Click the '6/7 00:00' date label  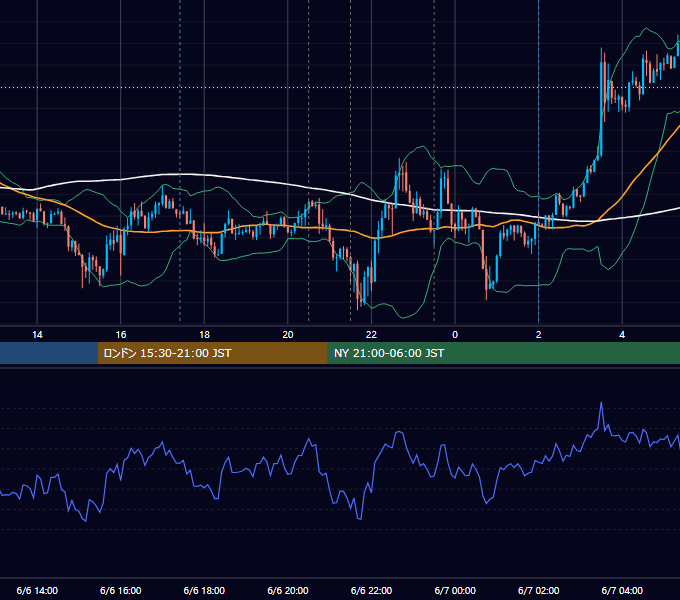[x=455, y=590]
